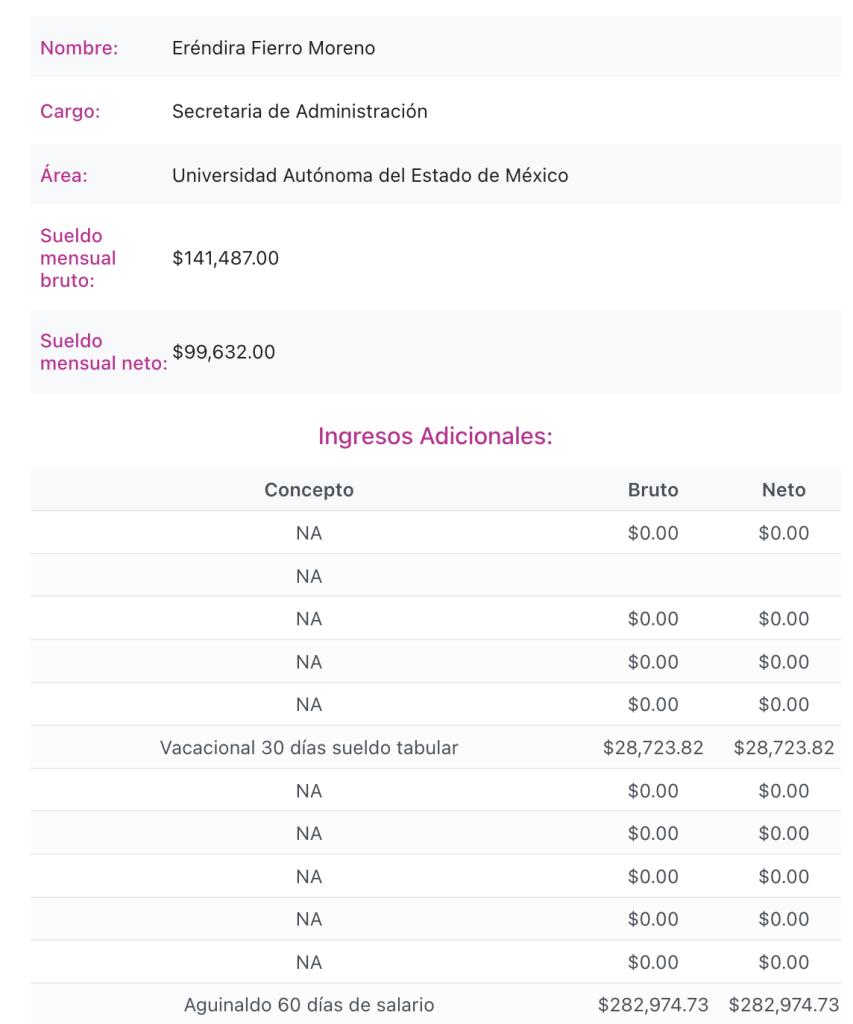
Task: Select the Vacacional 30 días sueldo tabular row
Action: pos(309,748)
